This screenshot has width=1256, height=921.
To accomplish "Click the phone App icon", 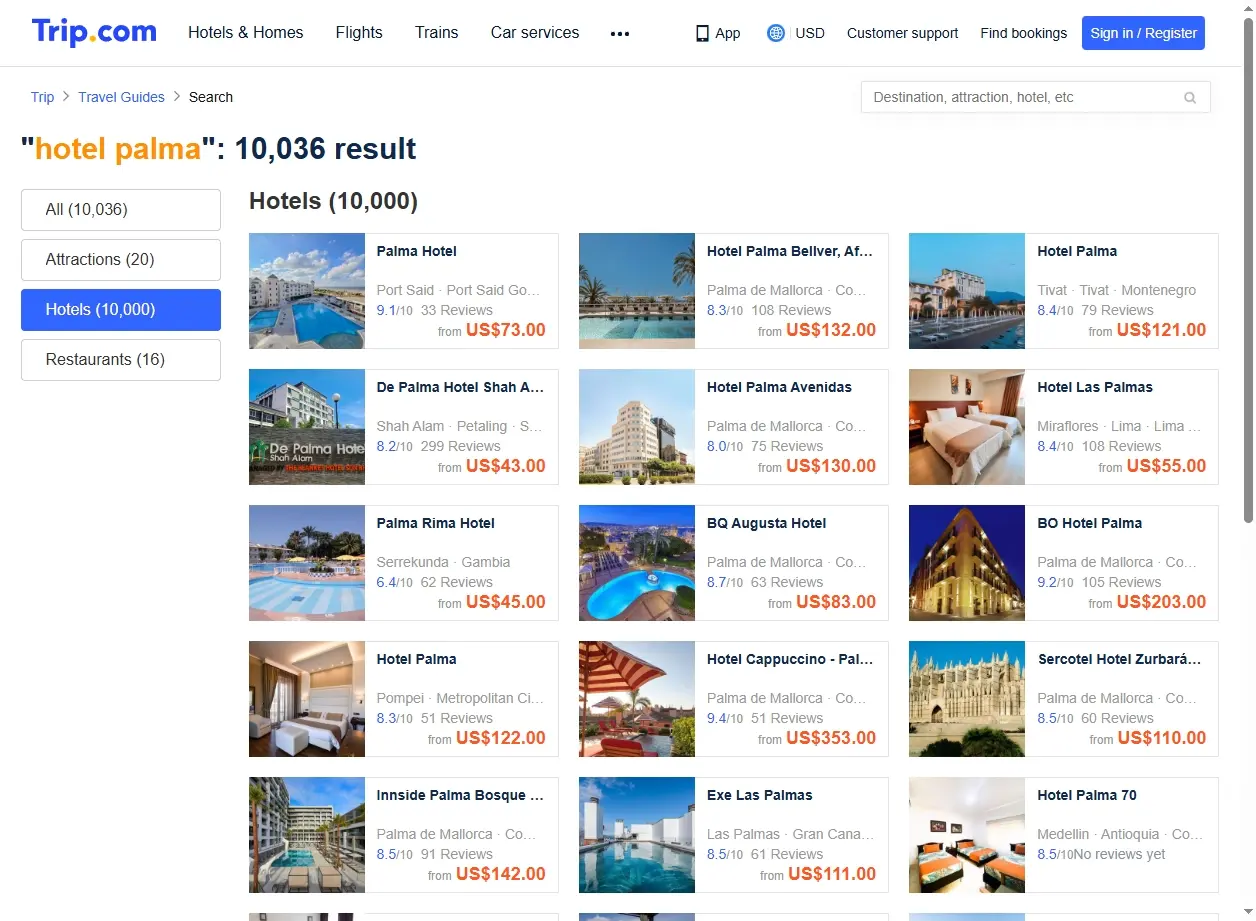I will [x=702, y=33].
